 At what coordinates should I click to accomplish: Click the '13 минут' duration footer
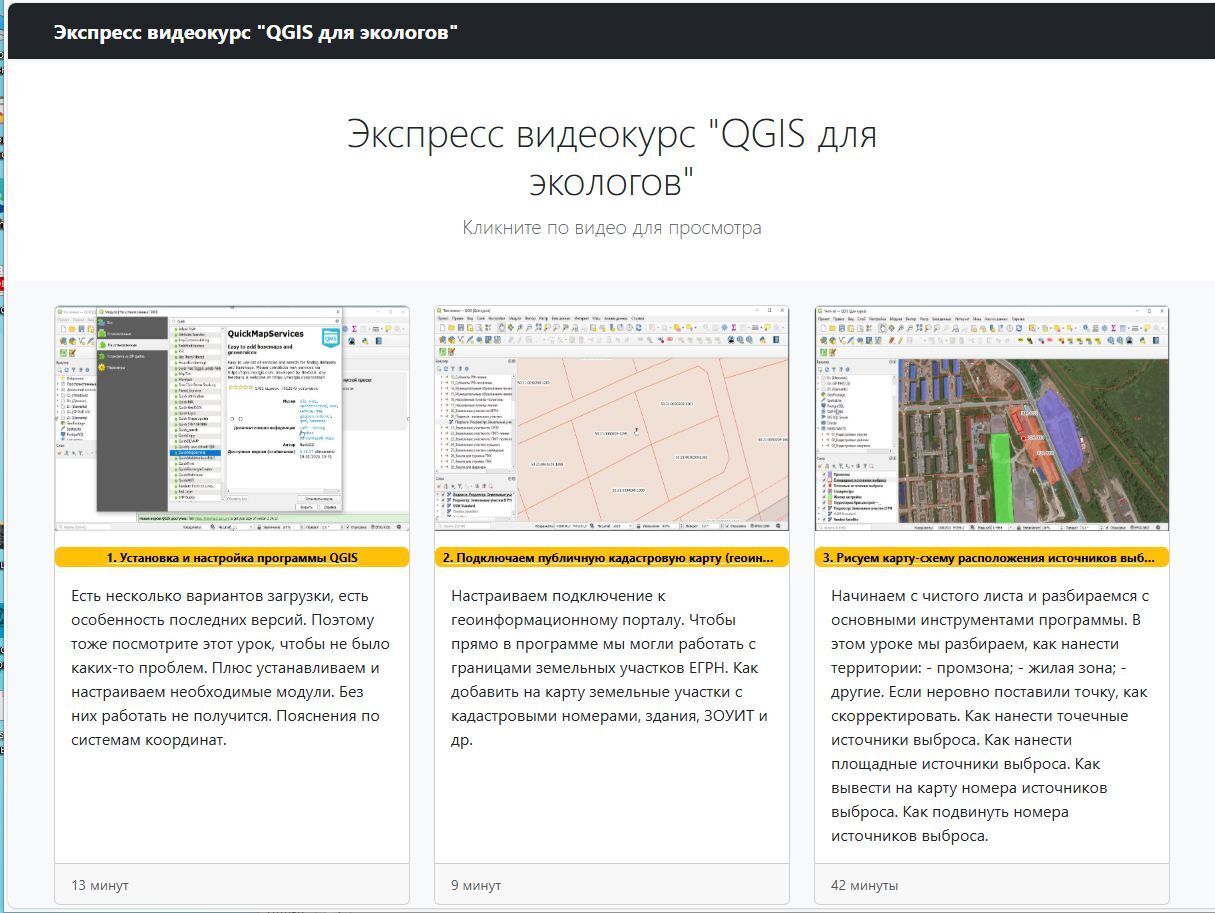(x=100, y=885)
